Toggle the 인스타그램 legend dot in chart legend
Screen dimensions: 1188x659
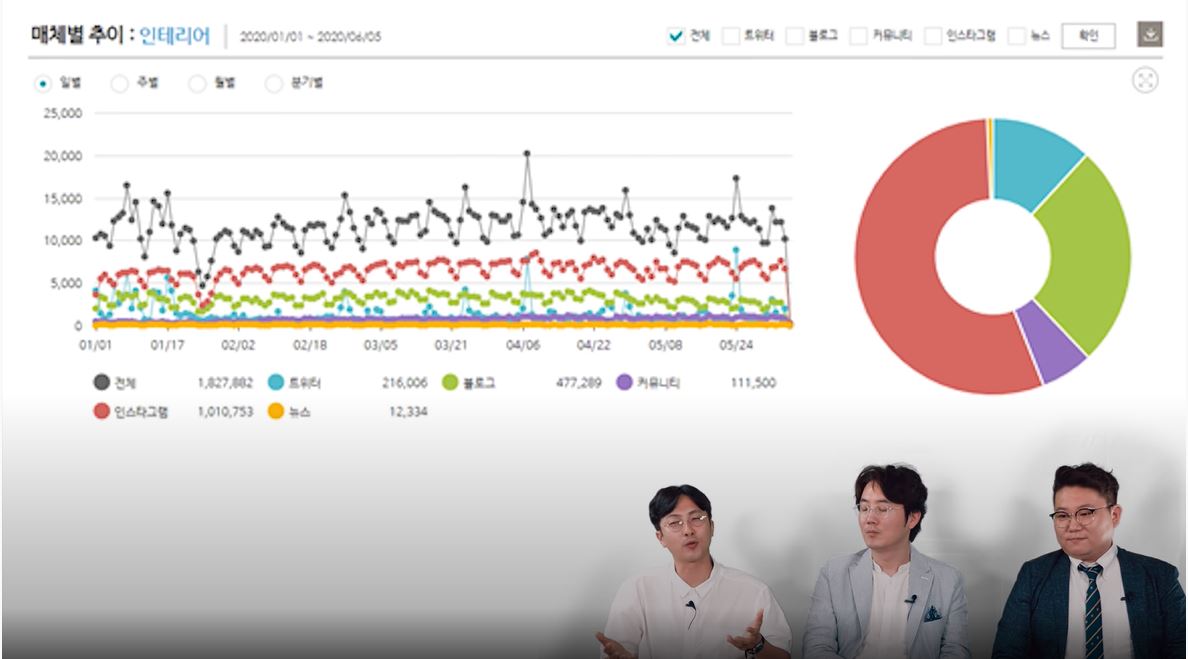pos(102,411)
